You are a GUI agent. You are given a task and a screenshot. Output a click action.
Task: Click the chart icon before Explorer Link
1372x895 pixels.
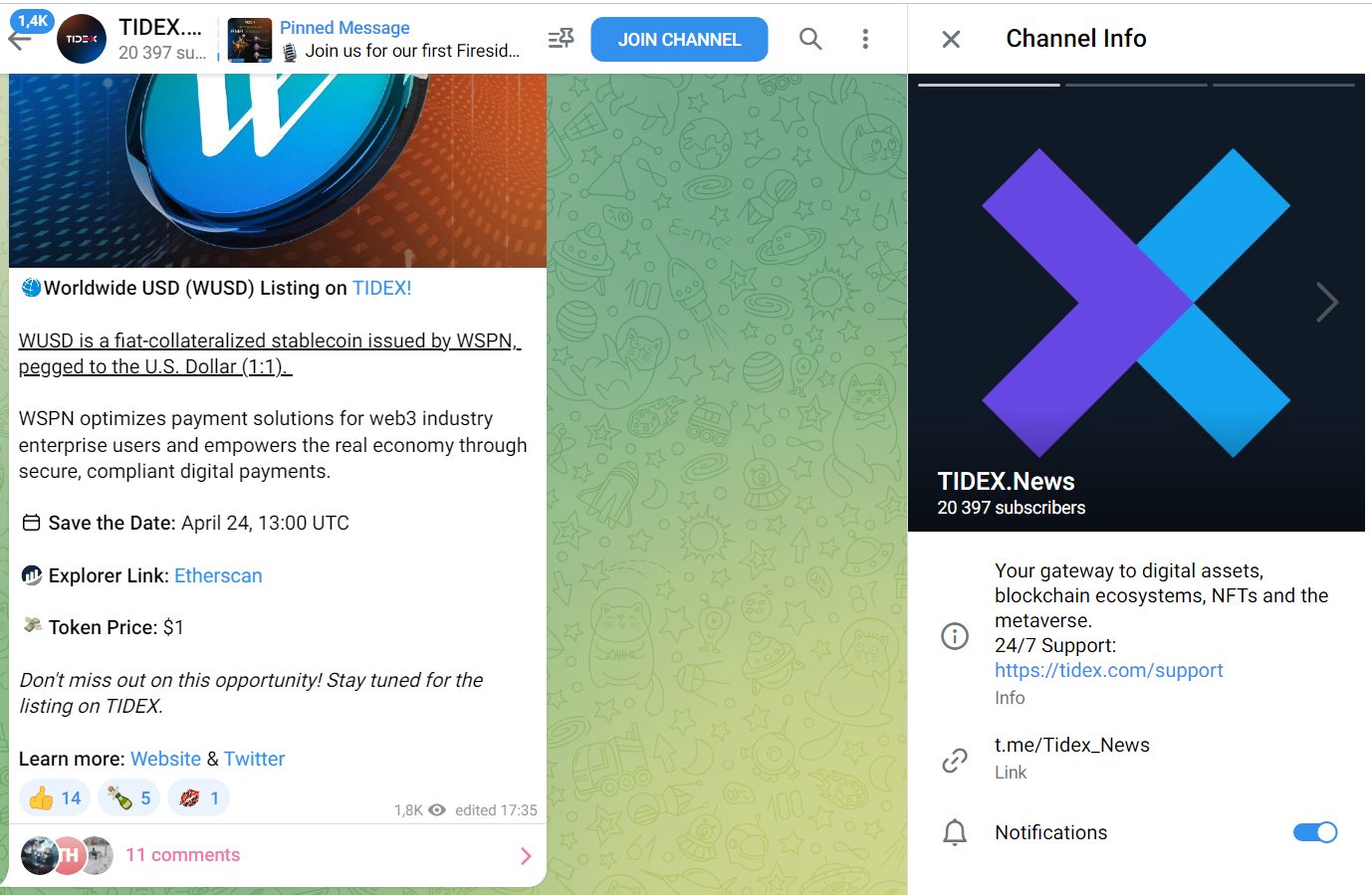pyautogui.click(x=32, y=575)
